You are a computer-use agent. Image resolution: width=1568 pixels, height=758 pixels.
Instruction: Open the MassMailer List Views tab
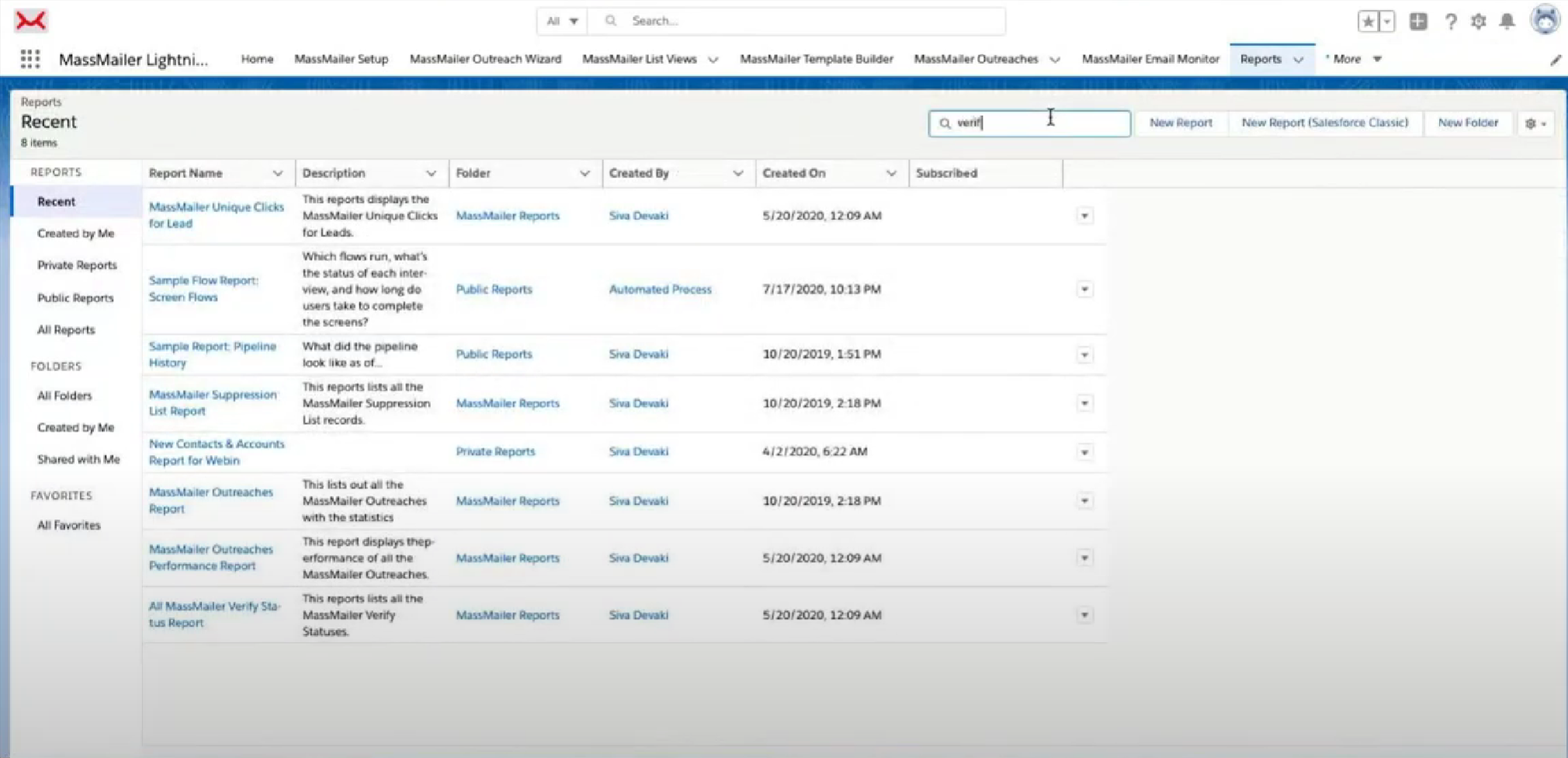(639, 59)
